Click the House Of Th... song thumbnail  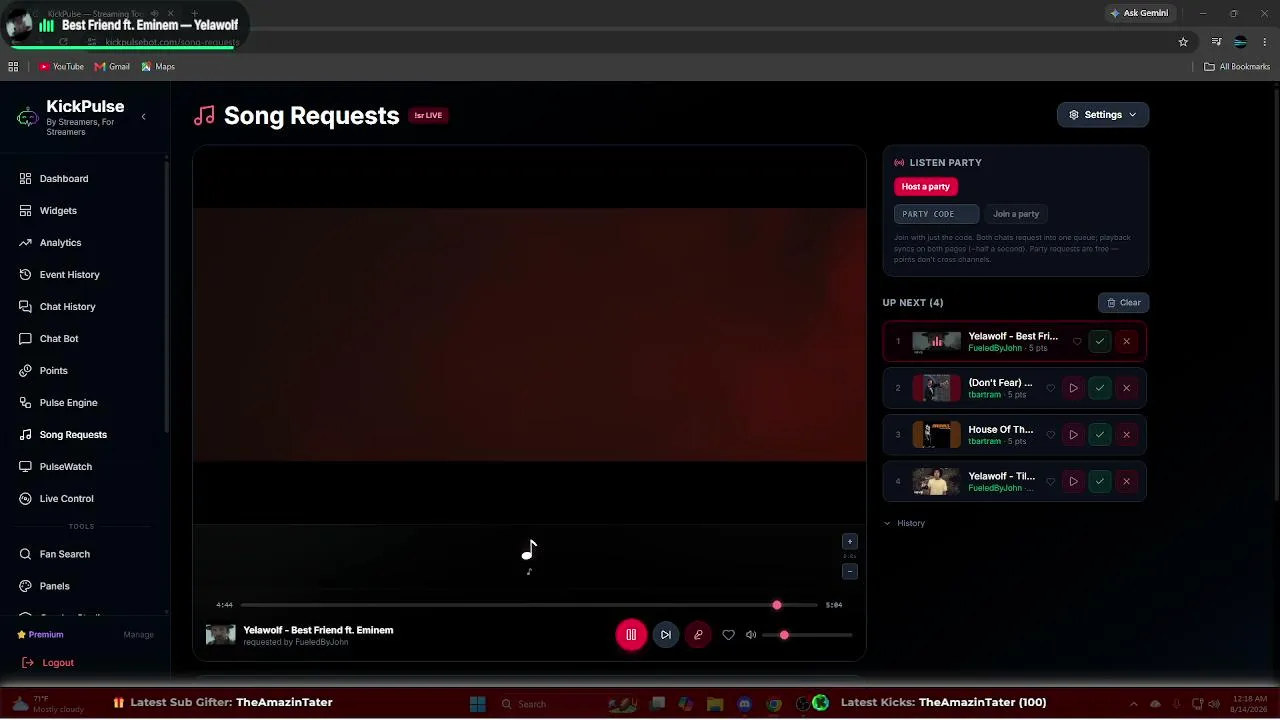pyautogui.click(x=936, y=435)
